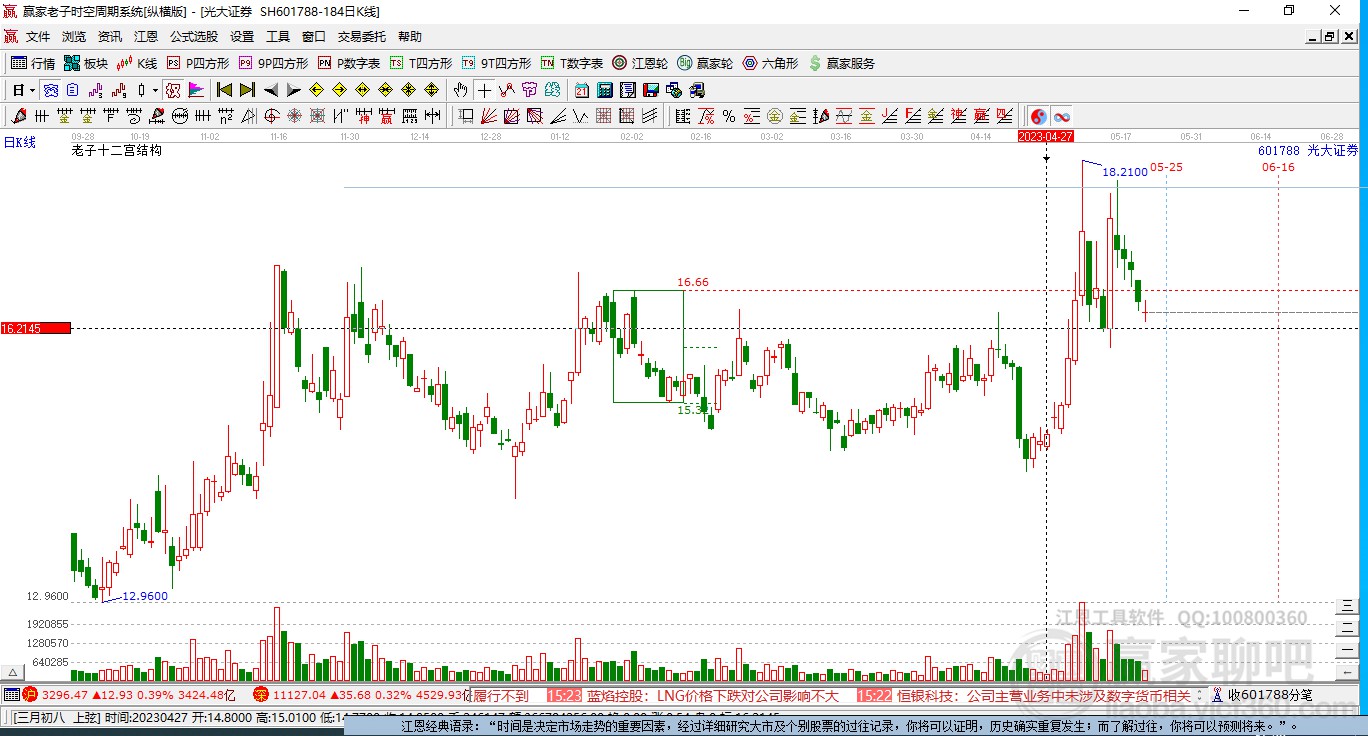This screenshot has height=736, width=1368.
Task: Open the calculator icon
Action: coord(605,90)
